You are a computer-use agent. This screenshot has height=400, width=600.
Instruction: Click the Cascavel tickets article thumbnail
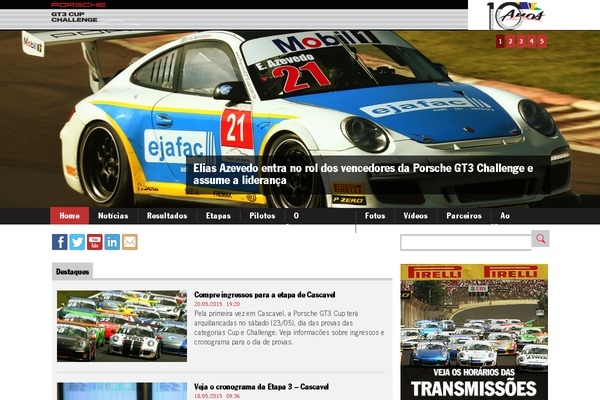[122, 326]
